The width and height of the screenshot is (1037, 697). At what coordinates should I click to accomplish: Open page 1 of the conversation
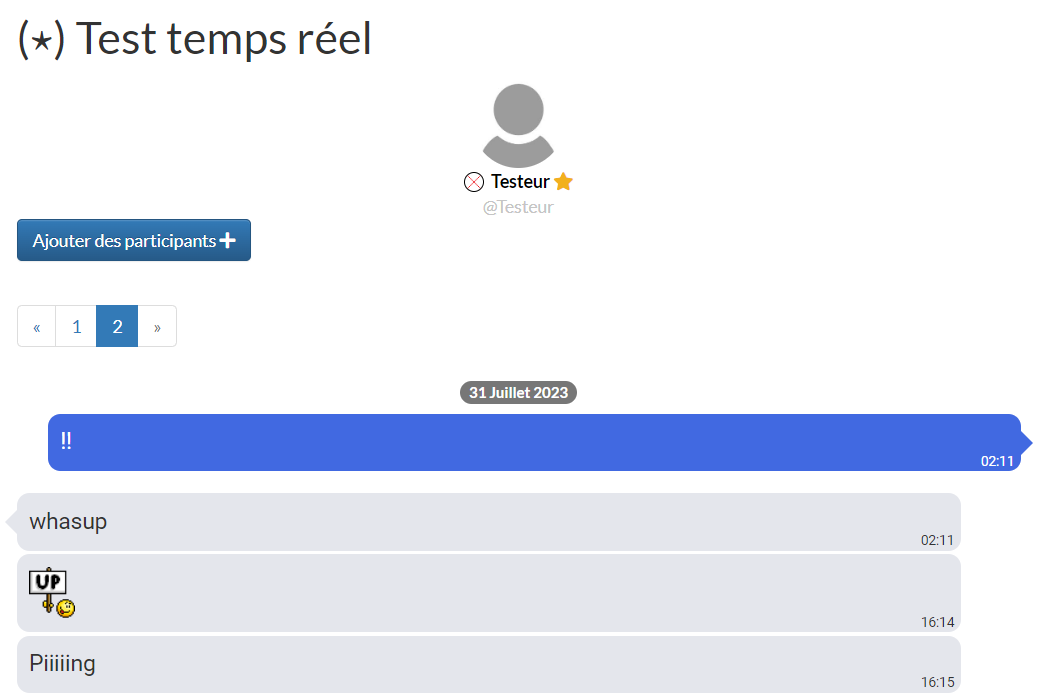point(77,326)
